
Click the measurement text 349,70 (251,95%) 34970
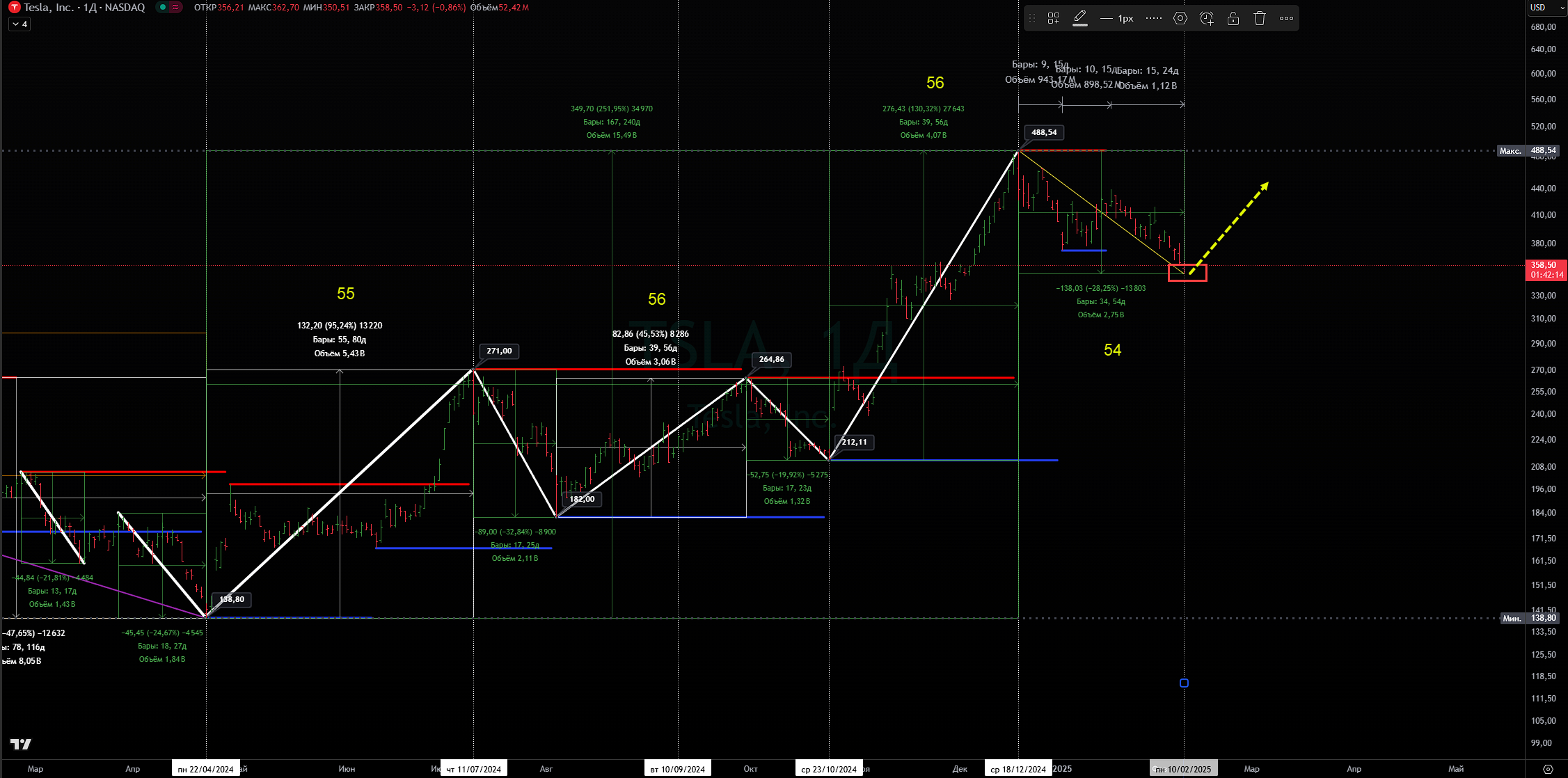[x=612, y=109]
